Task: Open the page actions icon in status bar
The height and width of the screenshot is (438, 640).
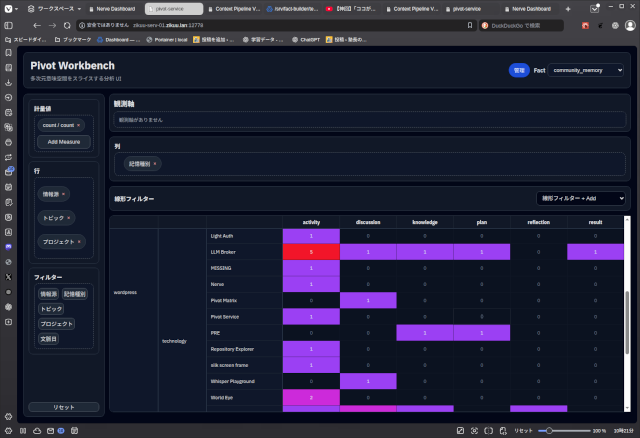Action: (x=503, y=431)
